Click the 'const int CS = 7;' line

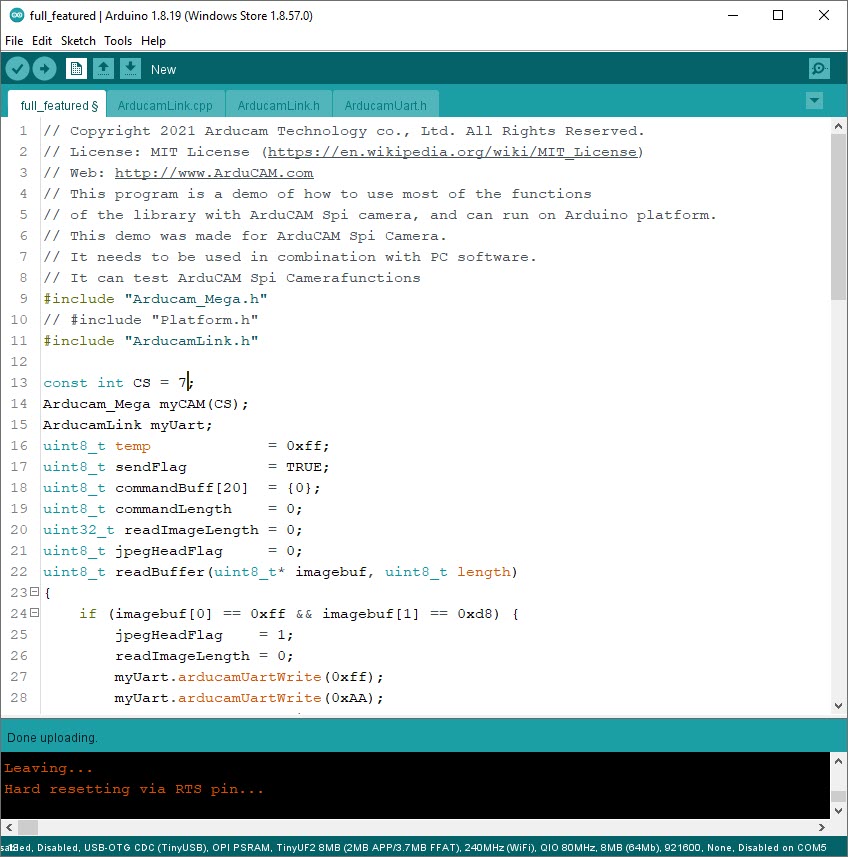click(119, 383)
